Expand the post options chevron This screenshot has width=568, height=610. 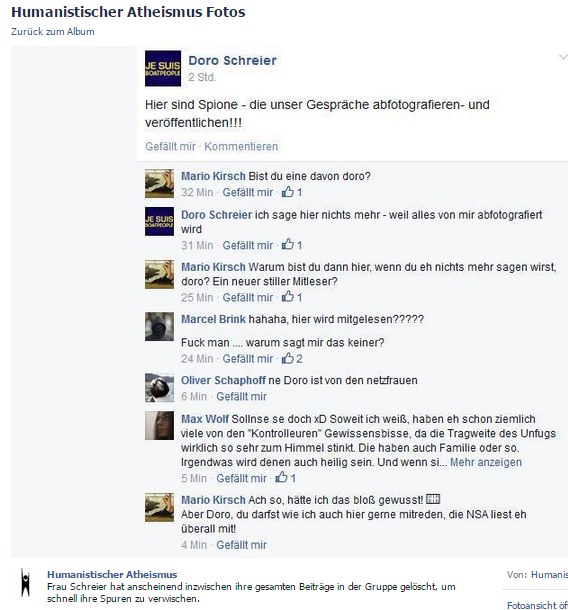point(563,58)
